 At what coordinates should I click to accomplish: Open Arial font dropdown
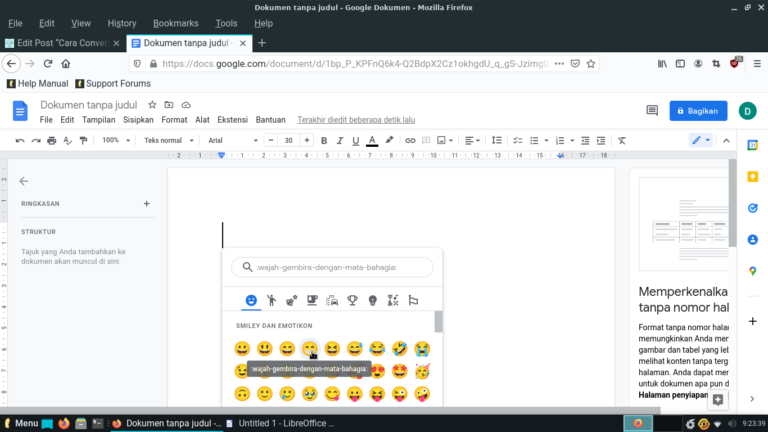(x=233, y=140)
